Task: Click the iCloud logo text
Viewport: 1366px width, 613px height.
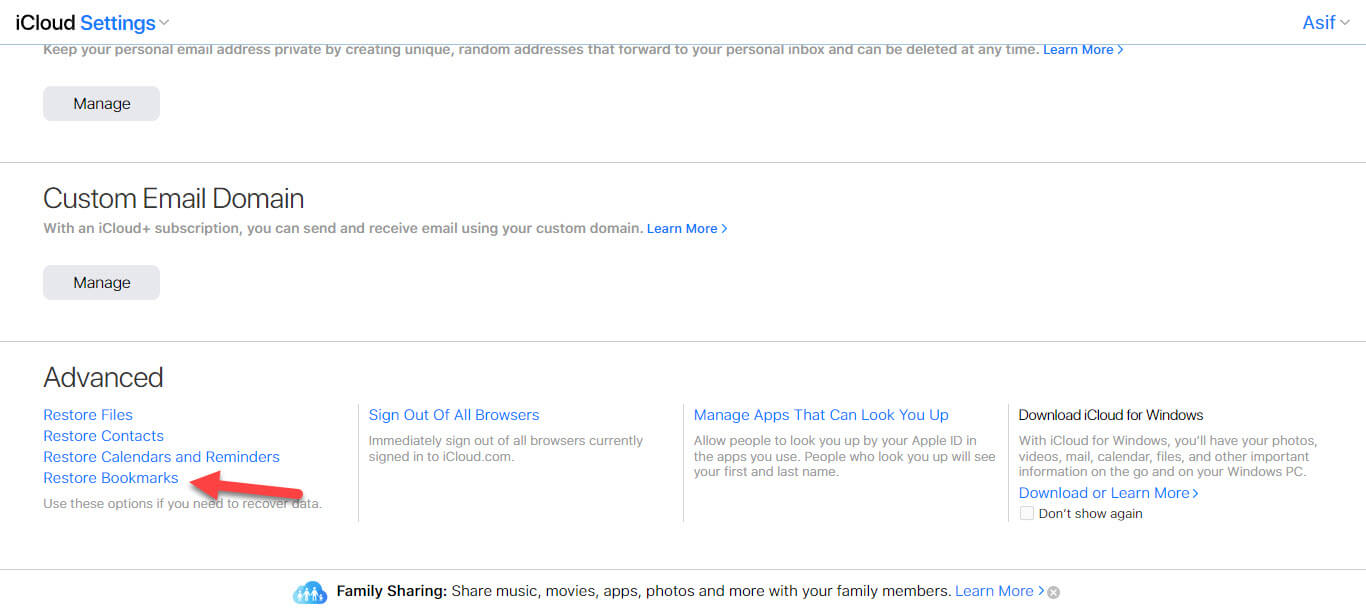Action: (x=45, y=22)
